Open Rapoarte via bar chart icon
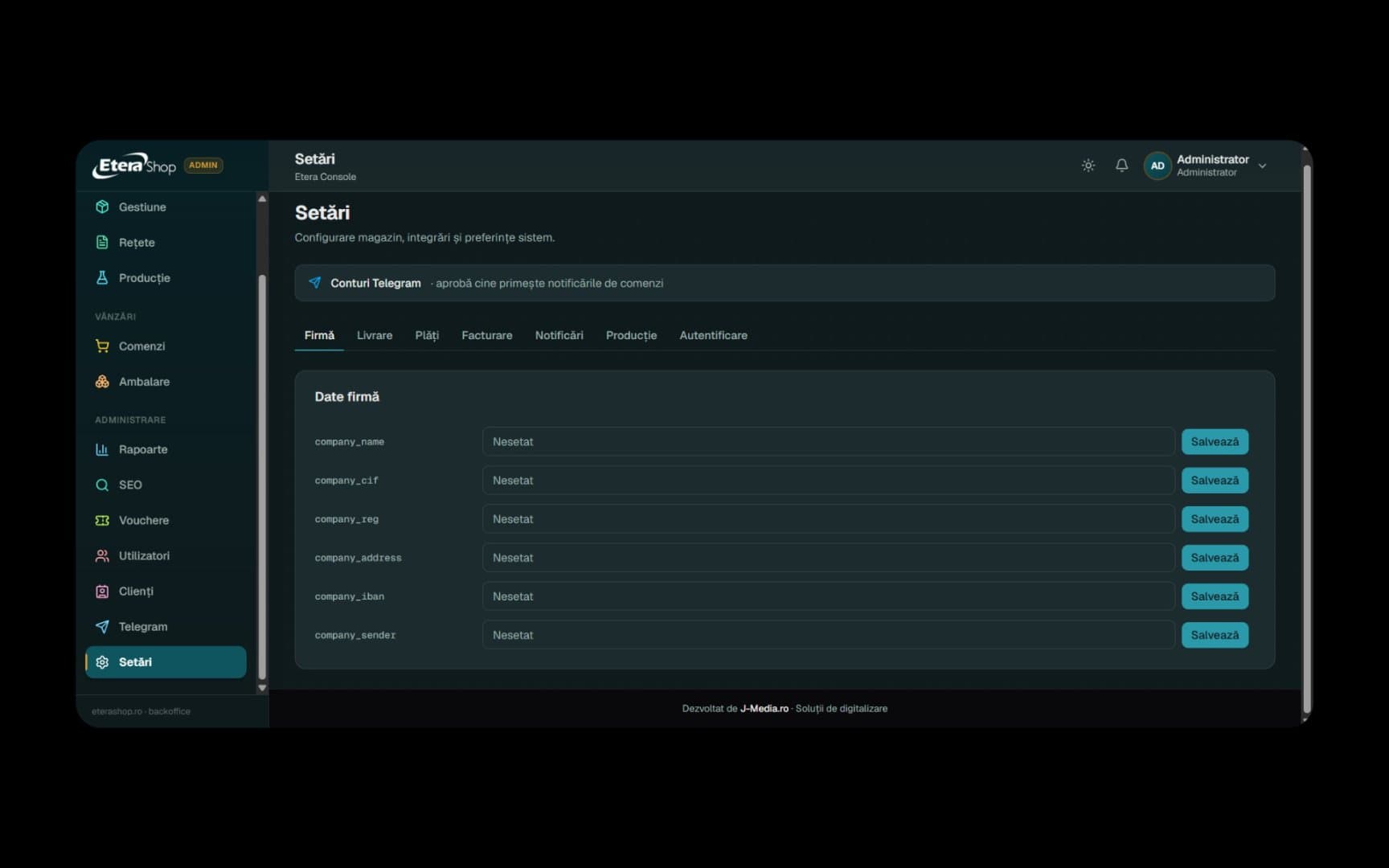Viewport: 1389px width, 868px height. (x=102, y=449)
